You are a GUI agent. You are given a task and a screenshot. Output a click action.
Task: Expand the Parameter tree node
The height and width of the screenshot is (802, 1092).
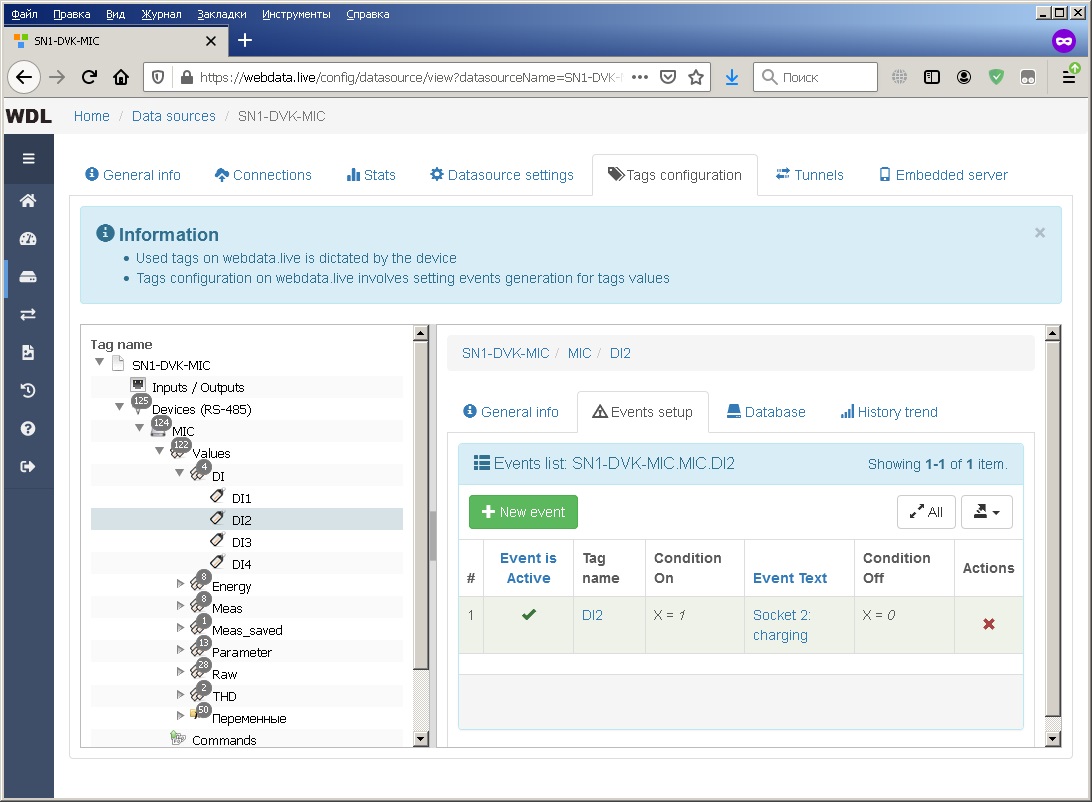(180, 651)
